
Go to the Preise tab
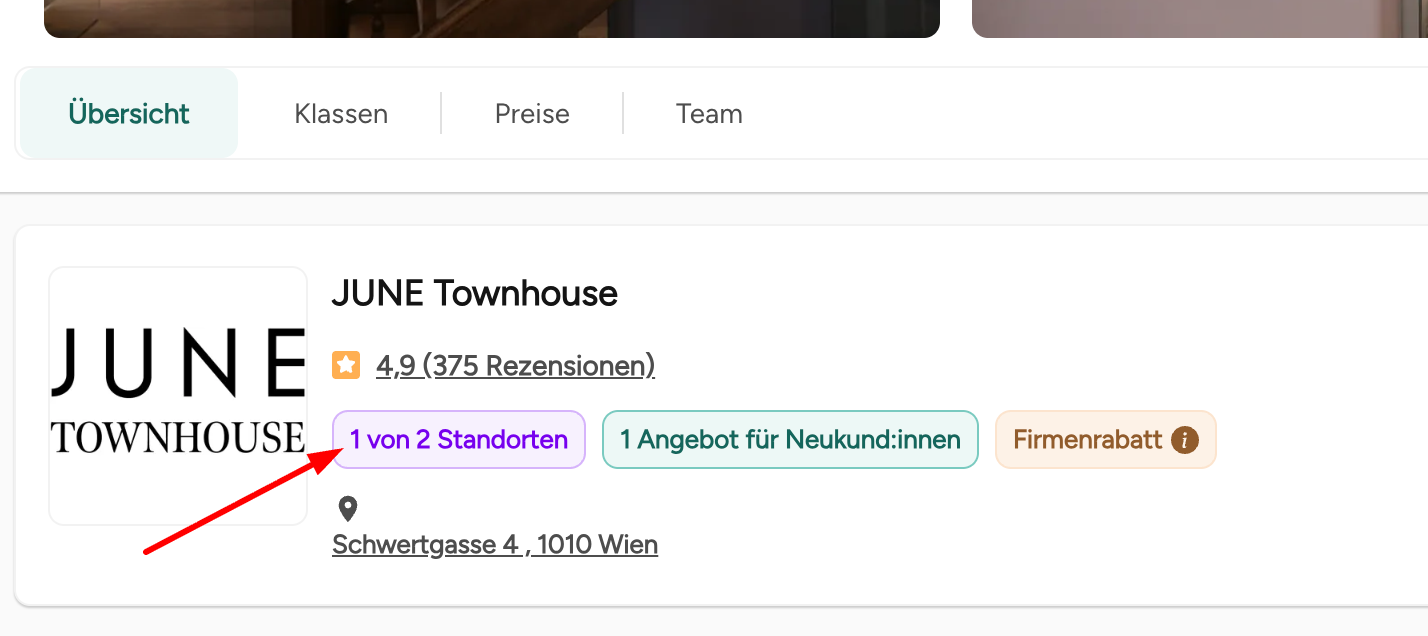pyautogui.click(x=532, y=114)
